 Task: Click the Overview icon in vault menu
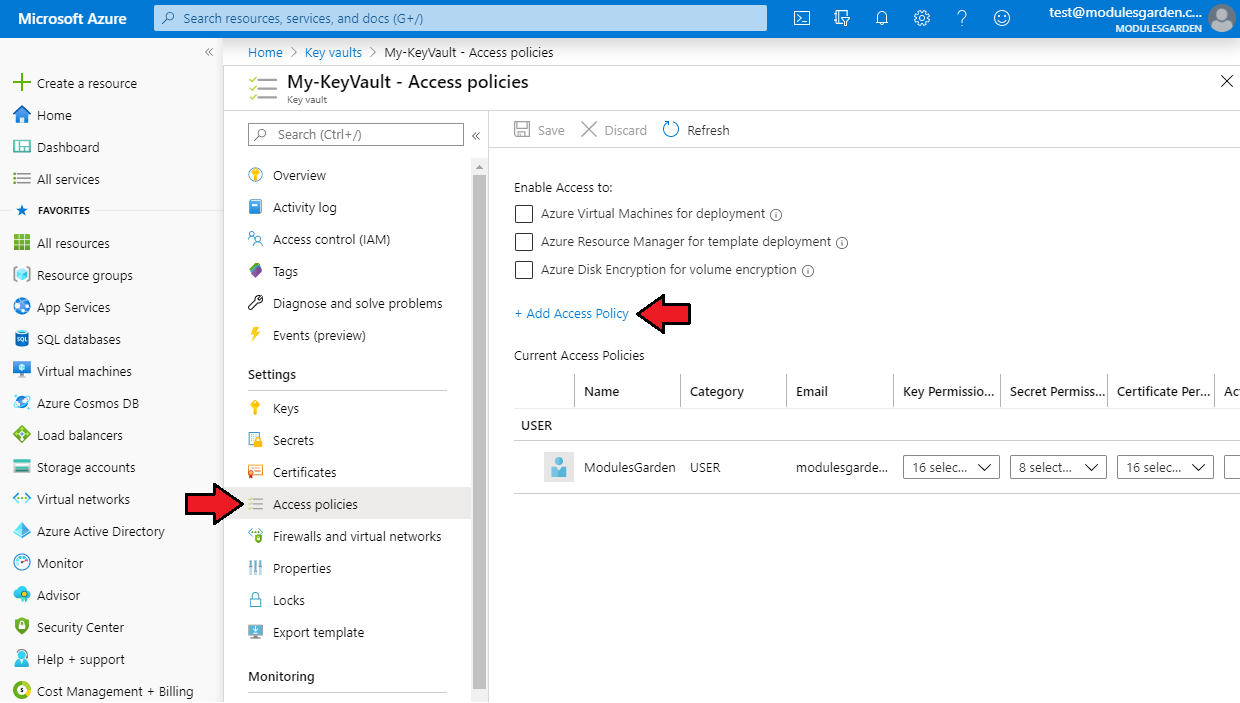(x=255, y=175)
